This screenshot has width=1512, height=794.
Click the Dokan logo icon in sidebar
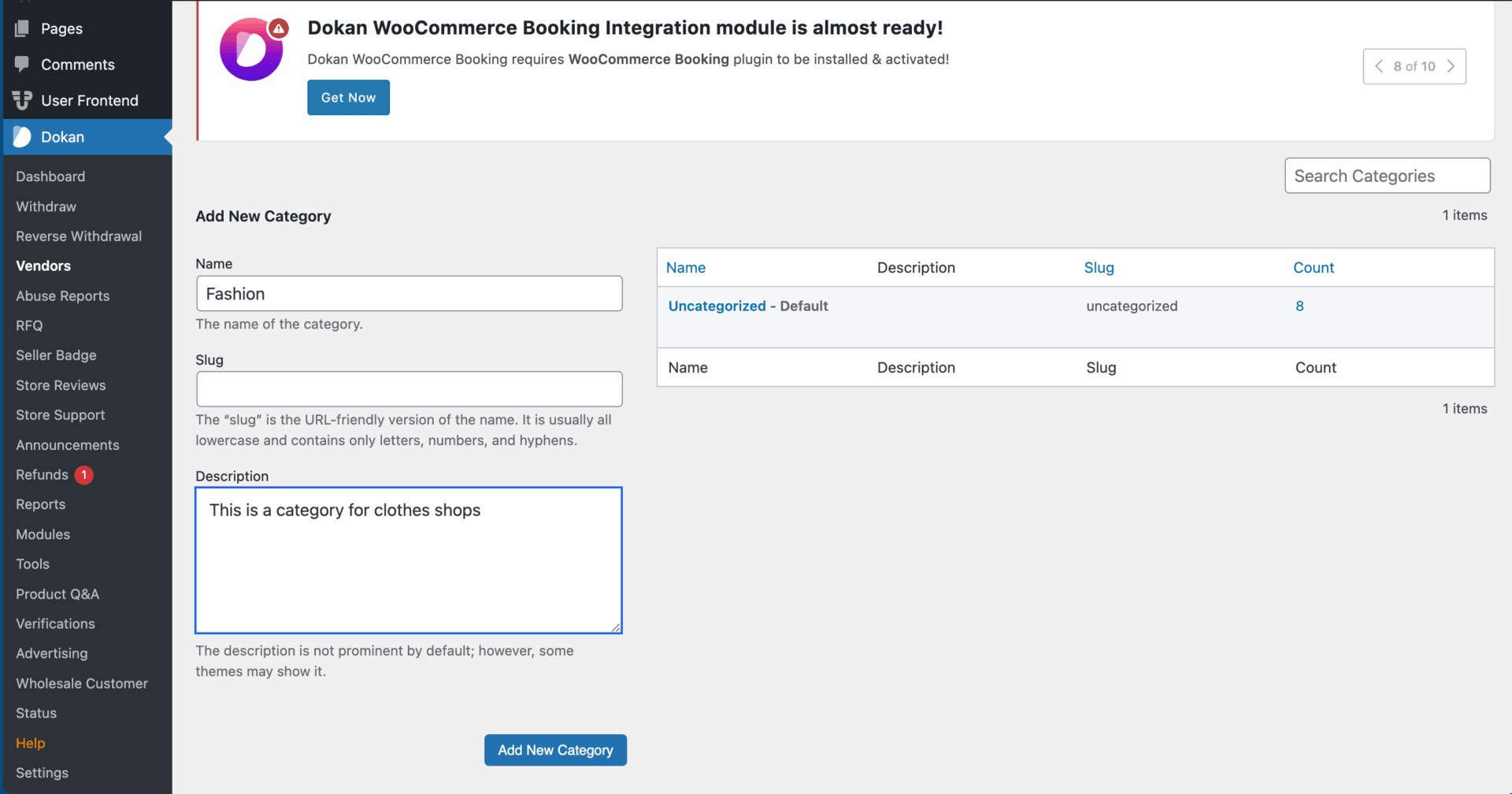click(22, 136)
